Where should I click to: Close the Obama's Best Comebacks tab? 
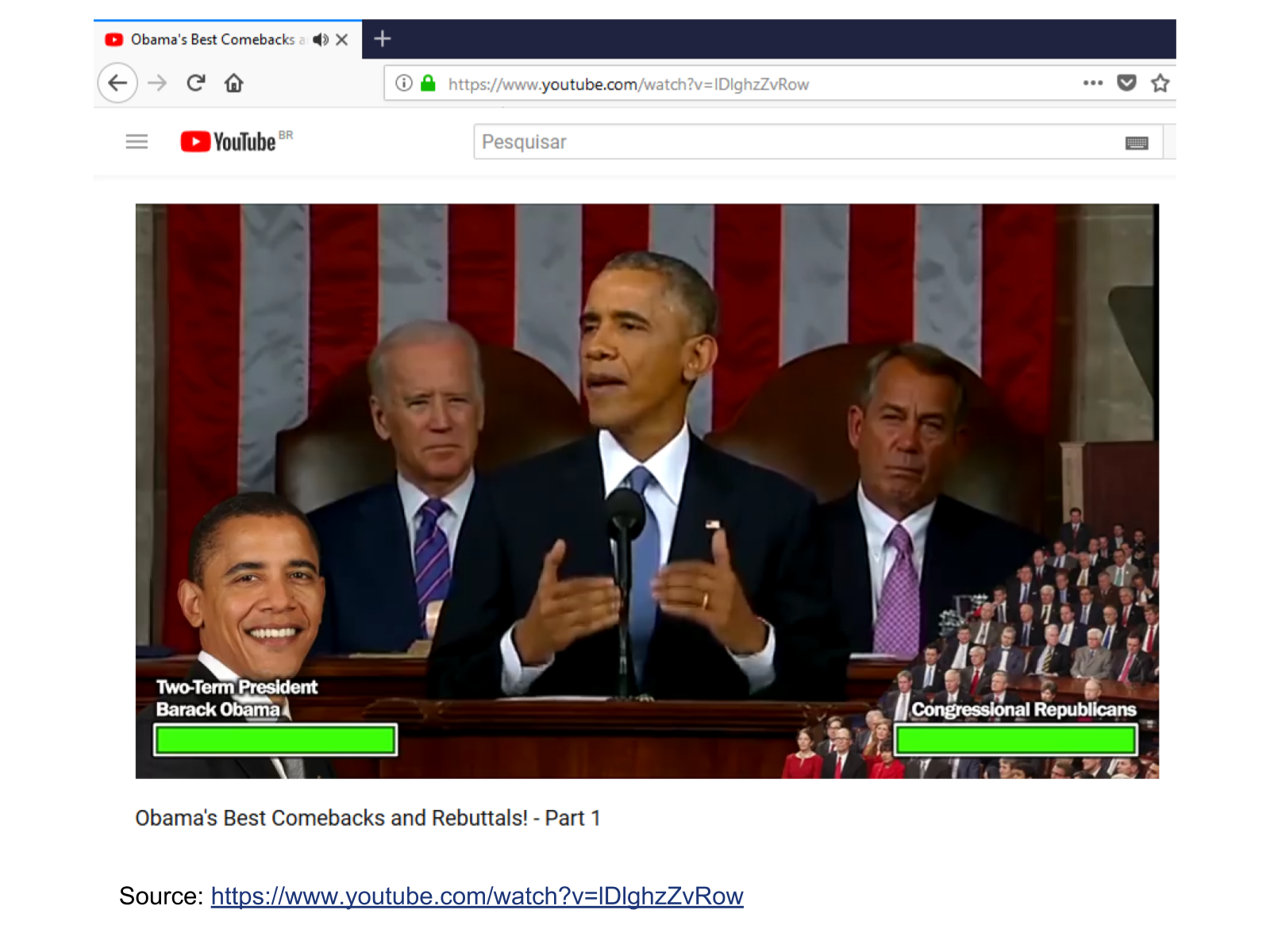[x=342, y=40]
